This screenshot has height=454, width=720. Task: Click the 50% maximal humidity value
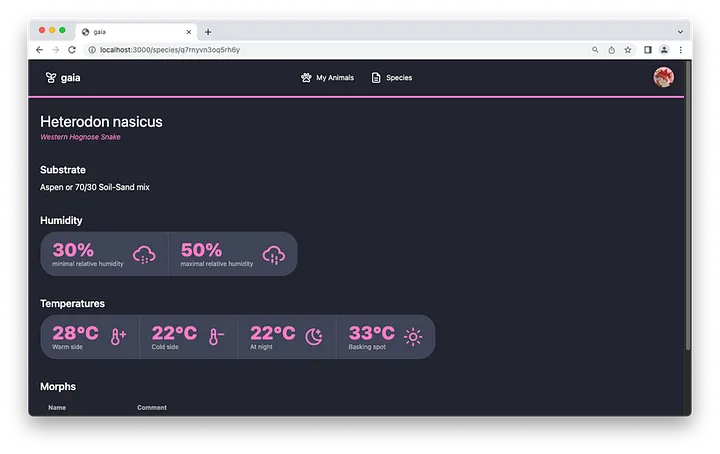pyautogui.click(x=201, y=250)
